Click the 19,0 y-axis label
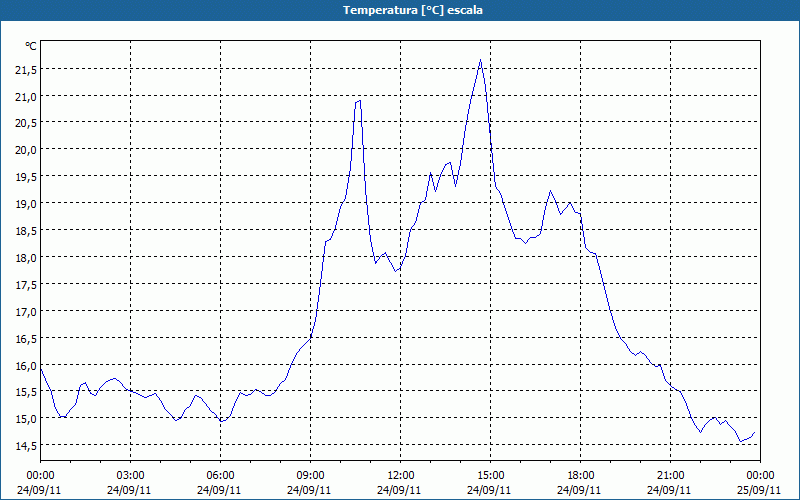Screen dimensions: 800x500 (26, 204)
